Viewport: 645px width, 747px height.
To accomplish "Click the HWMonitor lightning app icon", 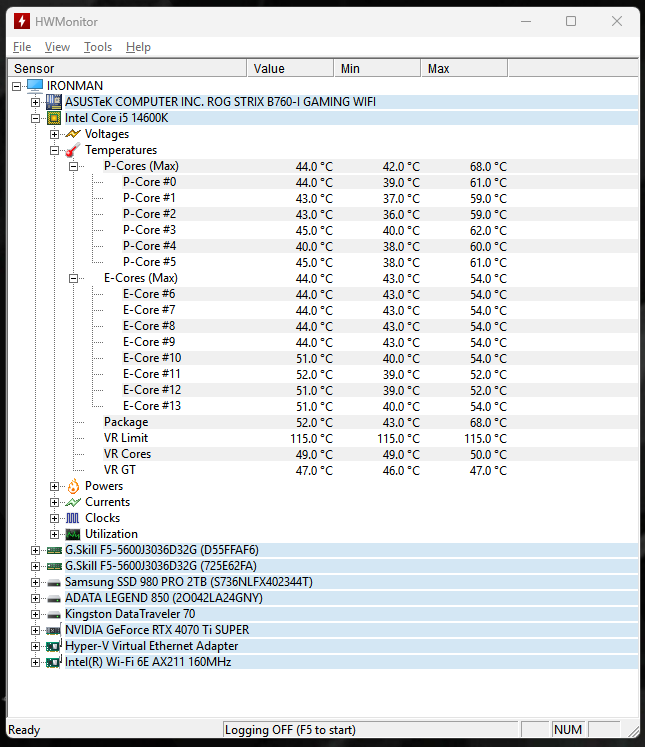I will 21,21.
